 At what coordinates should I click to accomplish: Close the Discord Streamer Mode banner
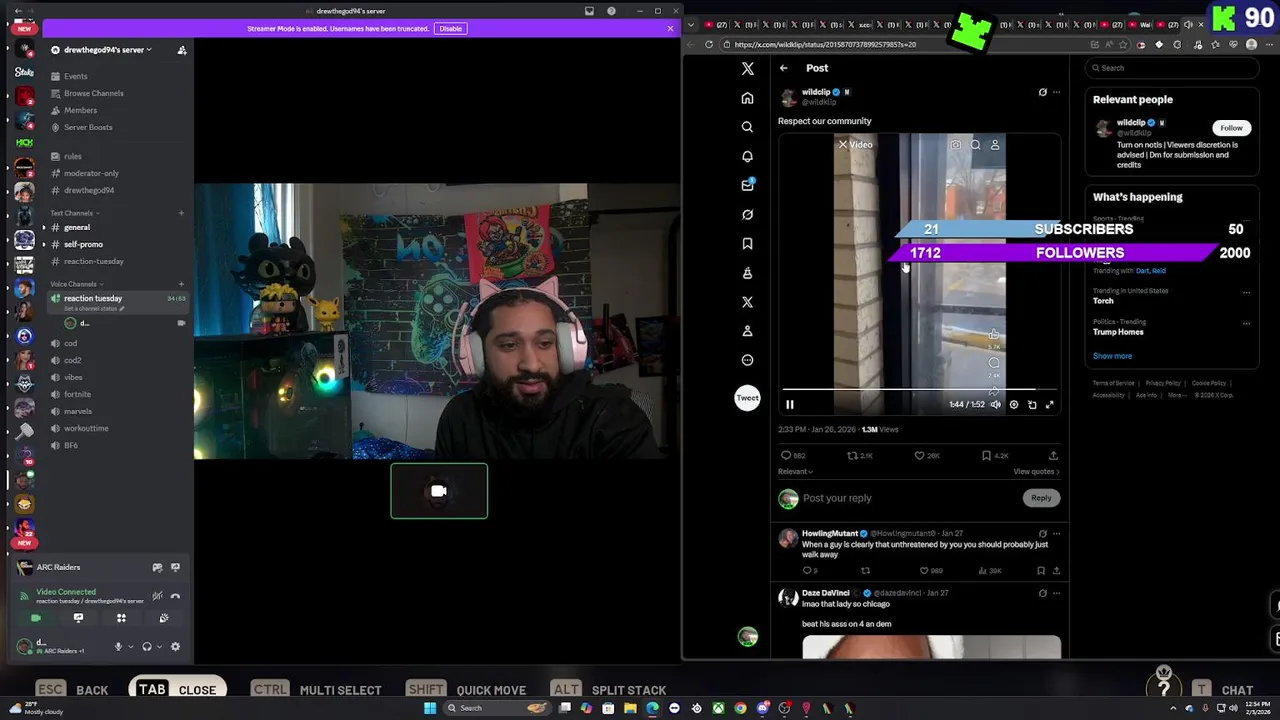click(x=670, y=28)
